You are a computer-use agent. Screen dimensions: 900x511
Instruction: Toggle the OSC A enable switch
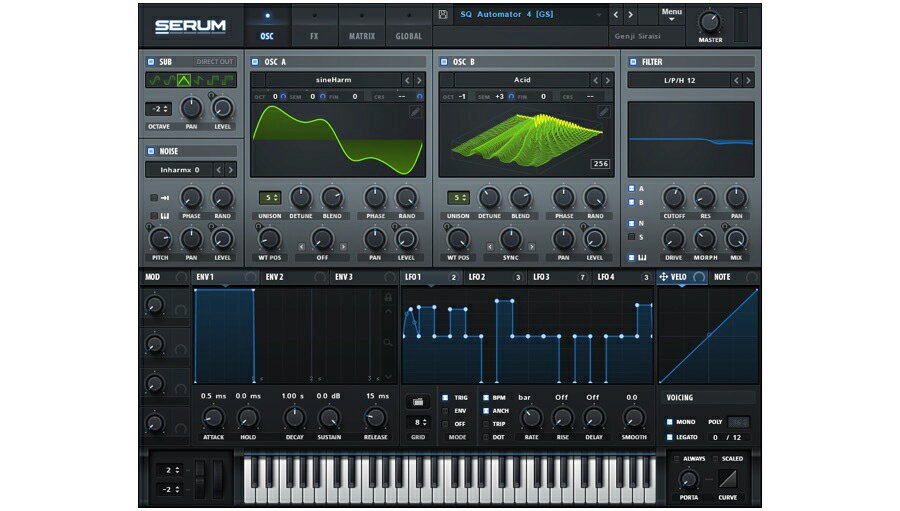[x=255, y=62]
